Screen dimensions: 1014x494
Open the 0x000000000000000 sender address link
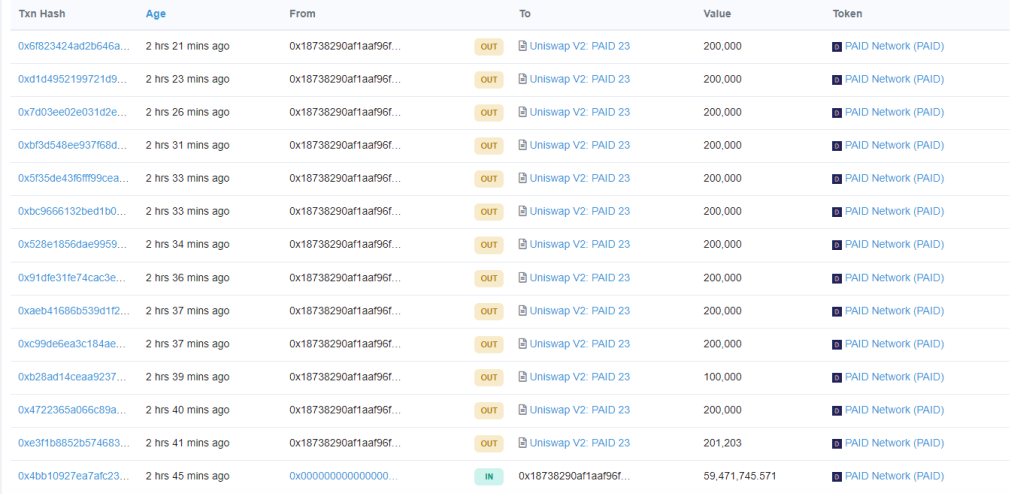click(x=343, y=476)
